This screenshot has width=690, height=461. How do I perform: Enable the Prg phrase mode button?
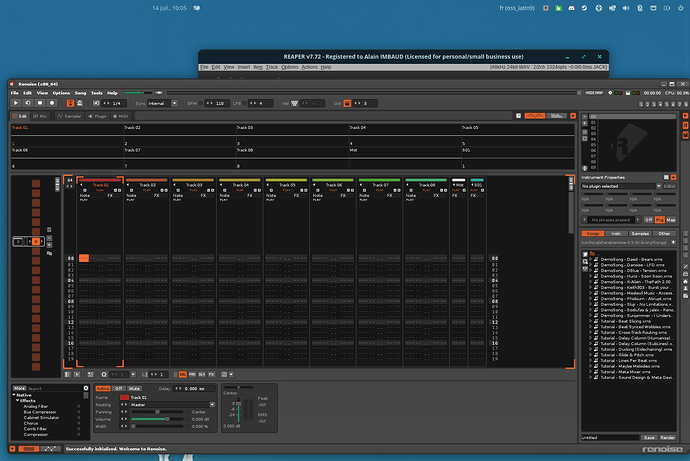pyautogui.click(x=660, y=220)
